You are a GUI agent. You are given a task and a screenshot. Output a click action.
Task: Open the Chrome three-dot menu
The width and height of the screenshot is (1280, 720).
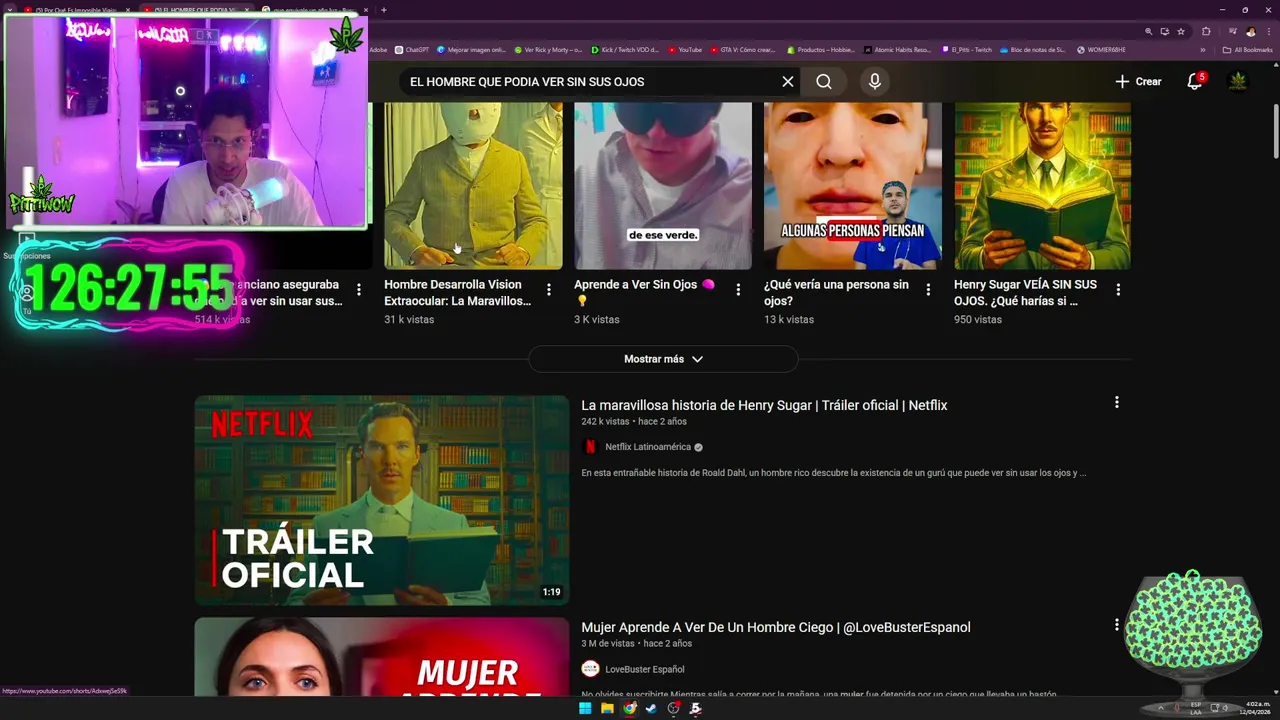1268,31
